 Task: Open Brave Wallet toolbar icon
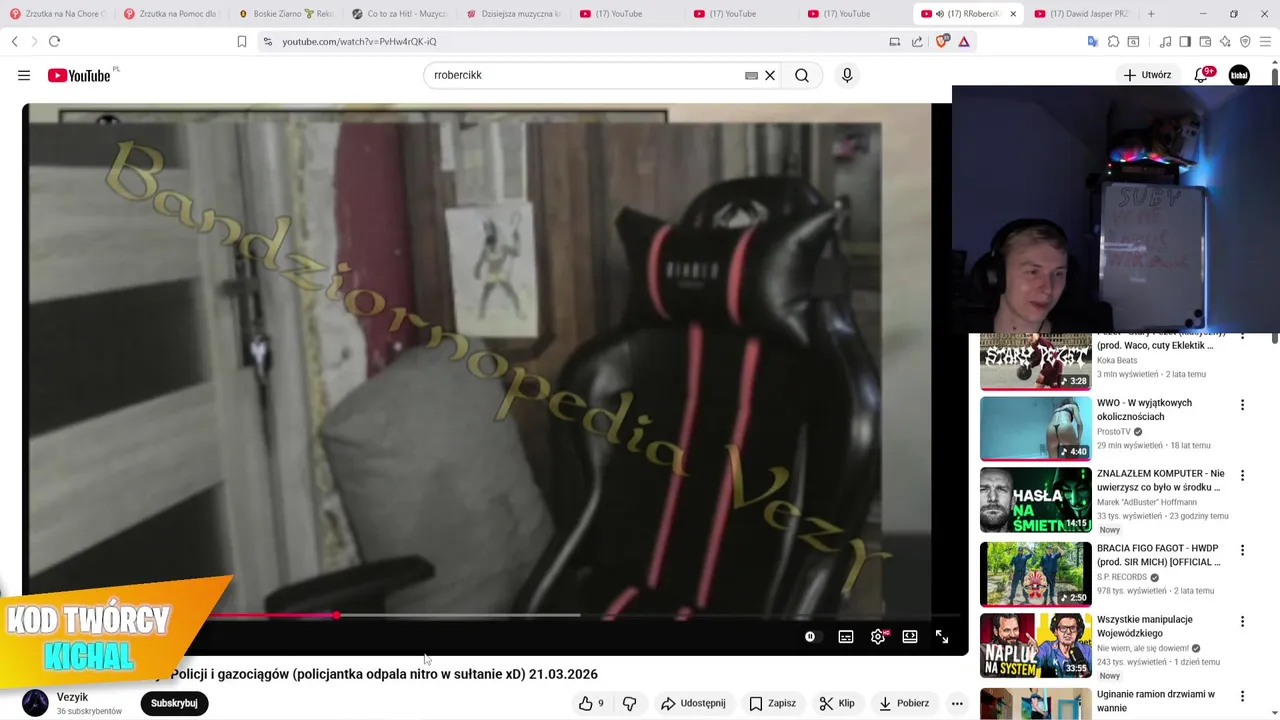coord(1205,41)
